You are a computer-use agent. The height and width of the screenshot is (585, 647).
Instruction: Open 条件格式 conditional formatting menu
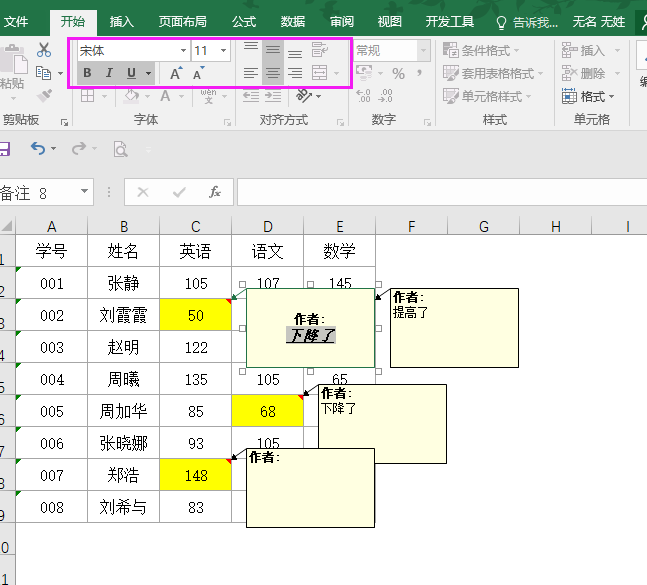click(481, 50)
